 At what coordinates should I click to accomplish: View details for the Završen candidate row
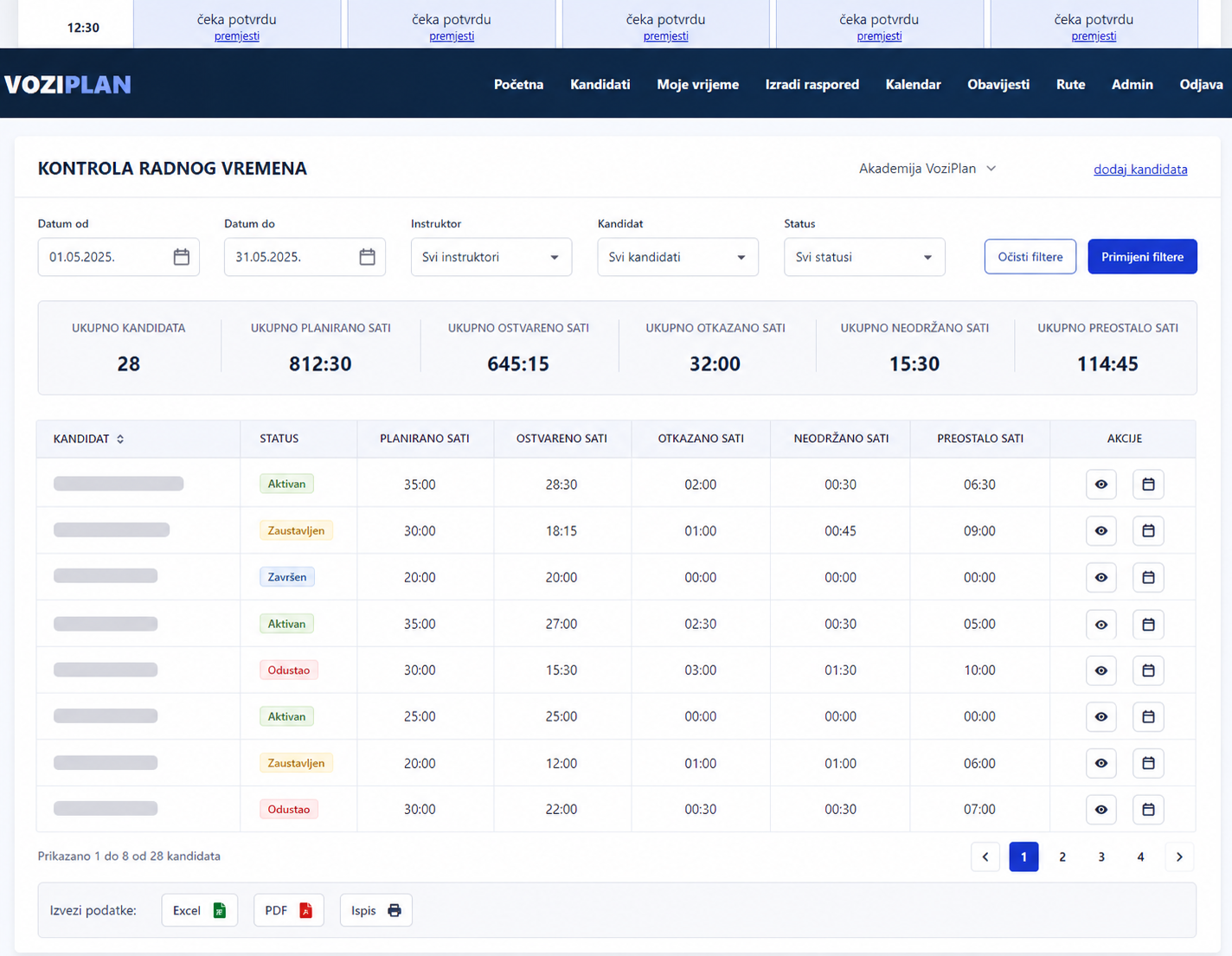click(1100, 577)
